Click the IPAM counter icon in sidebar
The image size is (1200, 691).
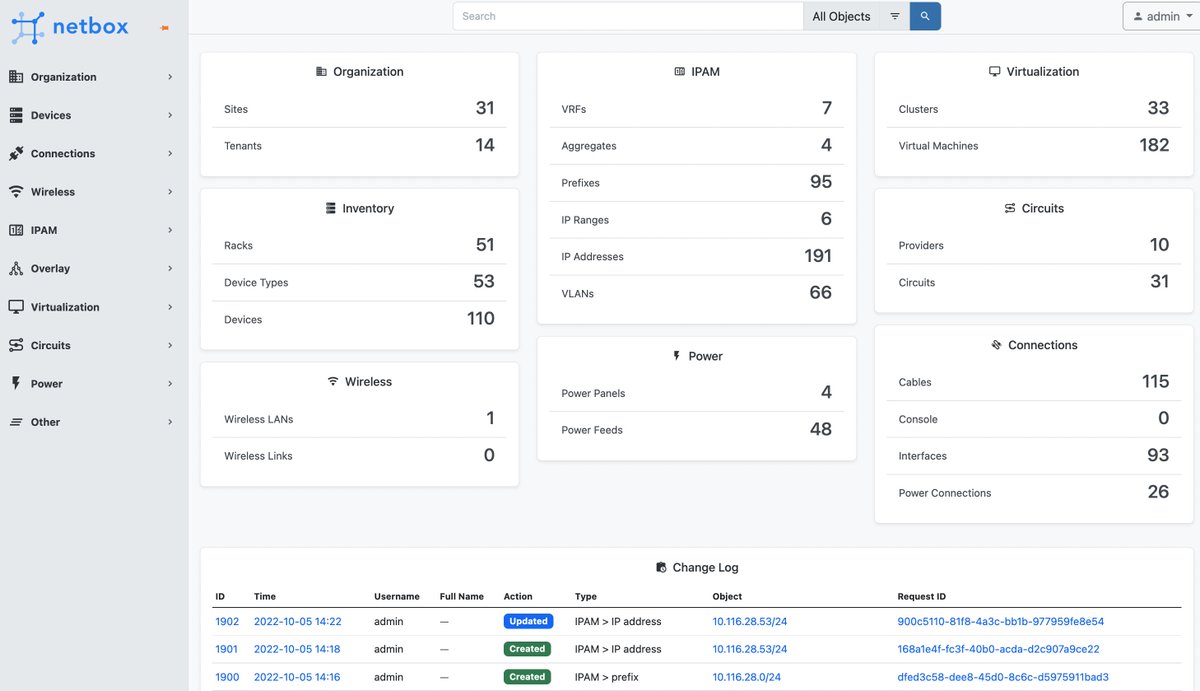[16, 230]
